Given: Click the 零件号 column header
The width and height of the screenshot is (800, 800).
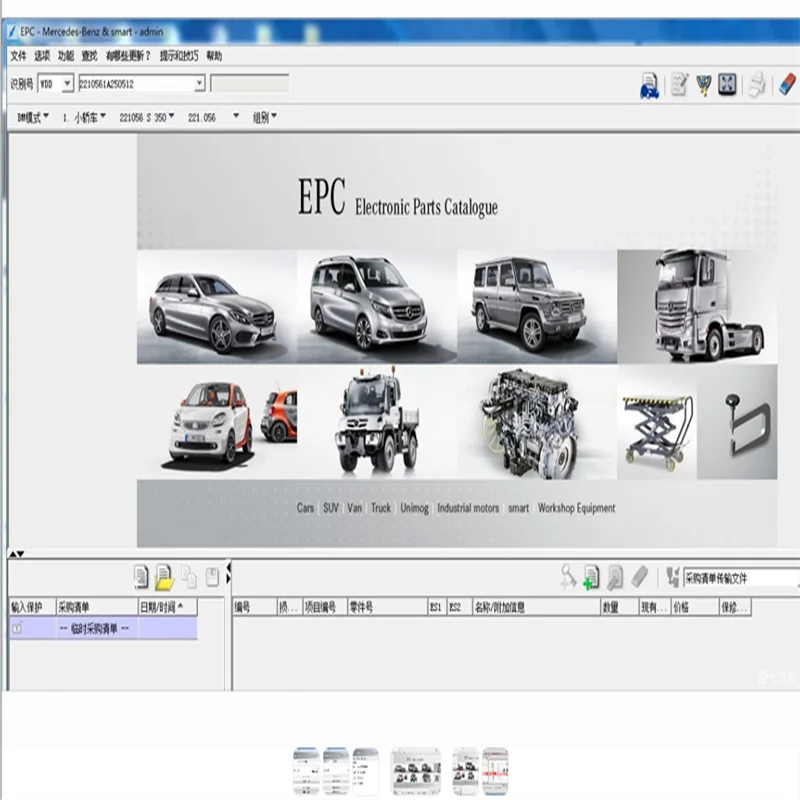Looking at the screenshot, I should click(387, 607).
